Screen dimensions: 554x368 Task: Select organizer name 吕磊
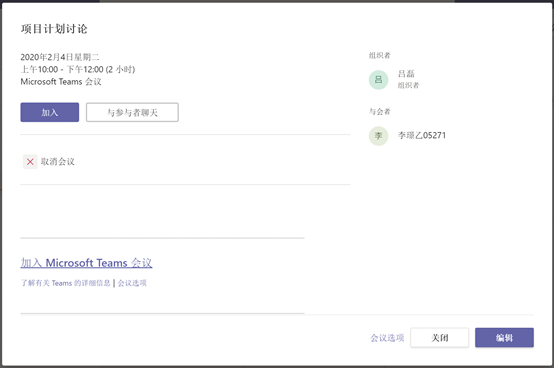406,74
